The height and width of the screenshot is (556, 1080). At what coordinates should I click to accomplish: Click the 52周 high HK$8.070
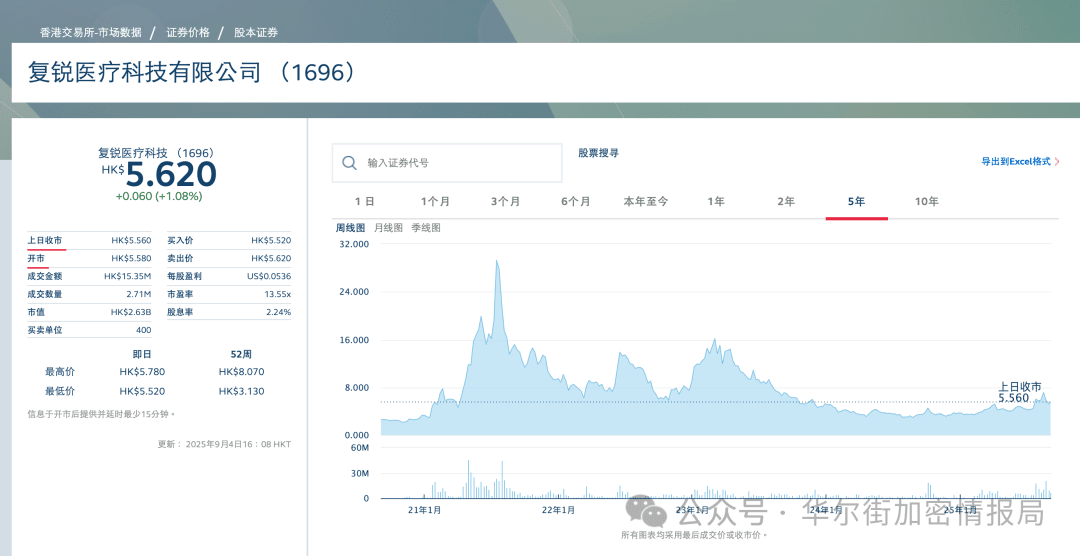pos(241,372)
